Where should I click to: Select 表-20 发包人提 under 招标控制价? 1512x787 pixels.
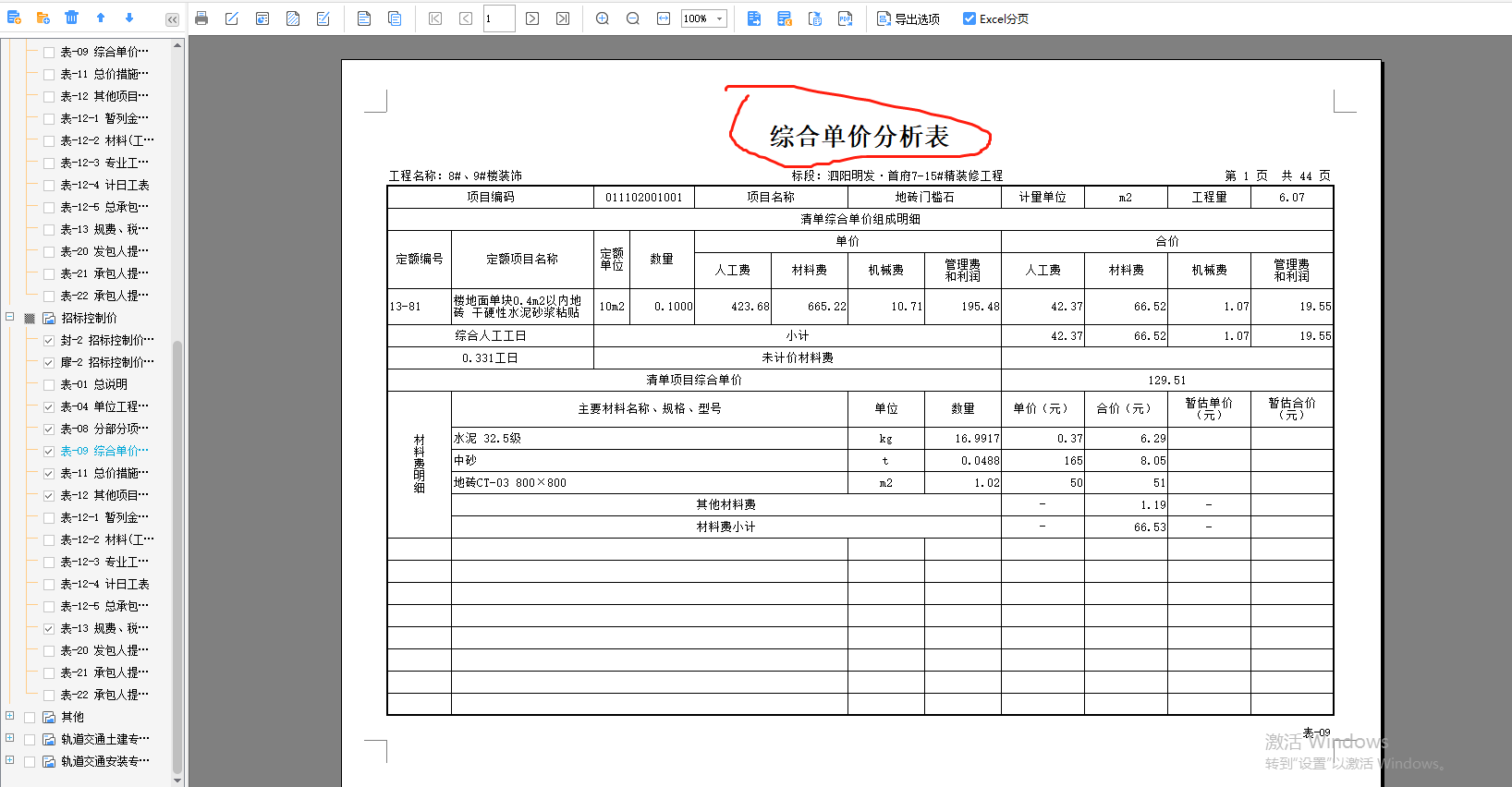click(104, 650)
